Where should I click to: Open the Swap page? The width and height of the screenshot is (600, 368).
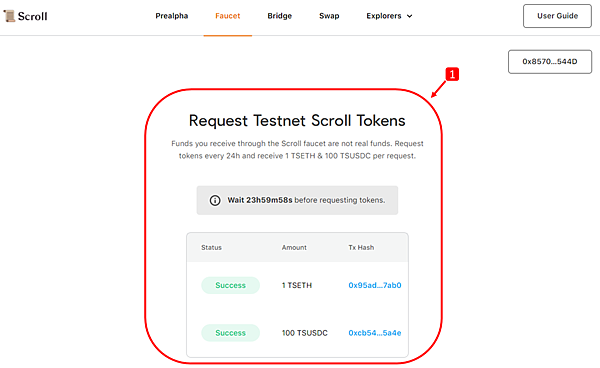pyautogui.click(x=329, y=16)
